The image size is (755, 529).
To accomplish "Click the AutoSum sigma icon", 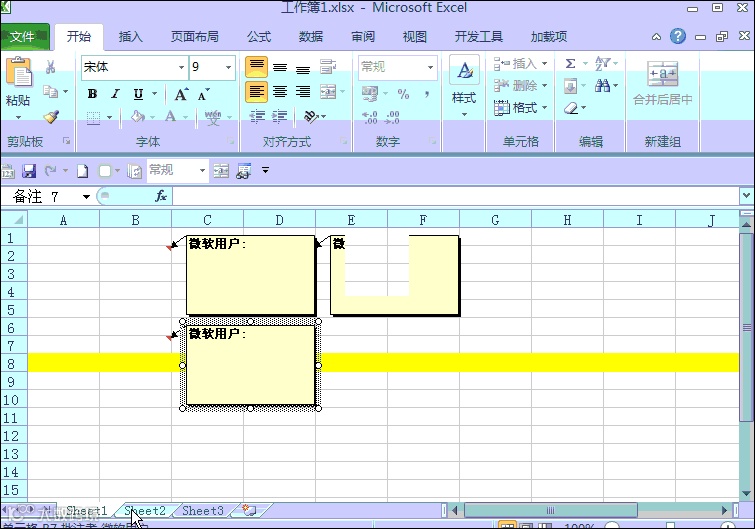I will tap(570, 64).
